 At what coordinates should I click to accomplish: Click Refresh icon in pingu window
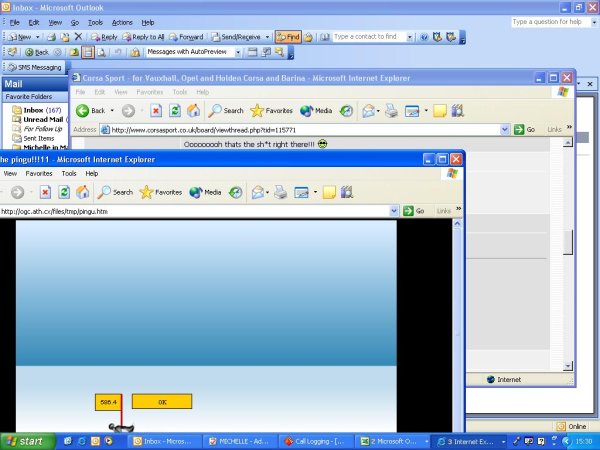(64, 192)
